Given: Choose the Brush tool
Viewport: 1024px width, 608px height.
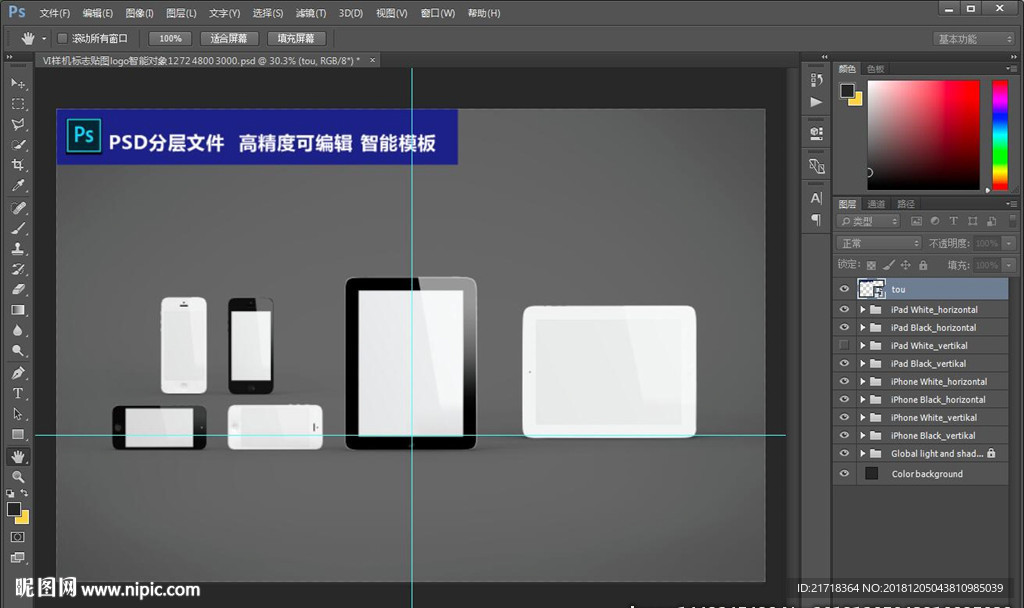Looking at the screenshot, I should [x=18, y=228].
